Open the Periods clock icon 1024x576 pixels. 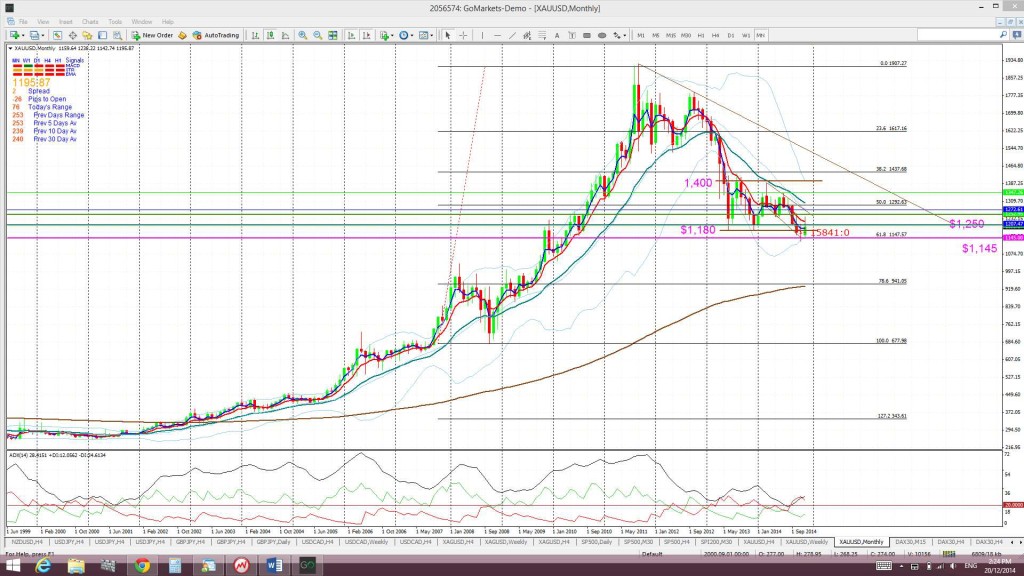404,35
